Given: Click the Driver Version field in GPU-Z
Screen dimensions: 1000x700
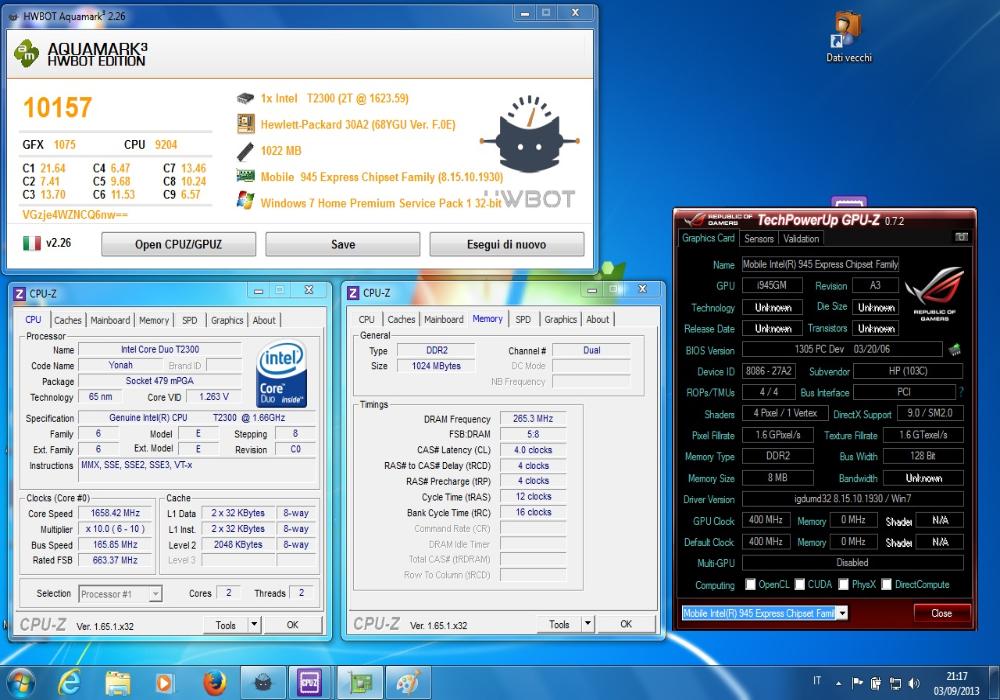Looking at the screenshot, I should [x=852, y=499].
